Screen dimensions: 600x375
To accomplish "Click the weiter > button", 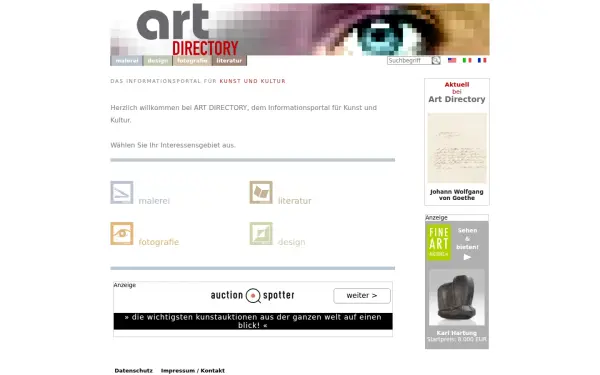I will coord(362,296).
